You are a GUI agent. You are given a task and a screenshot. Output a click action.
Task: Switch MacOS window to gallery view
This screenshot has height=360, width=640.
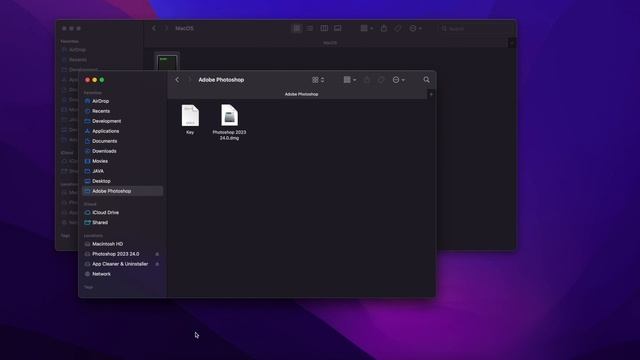(338, 28)
